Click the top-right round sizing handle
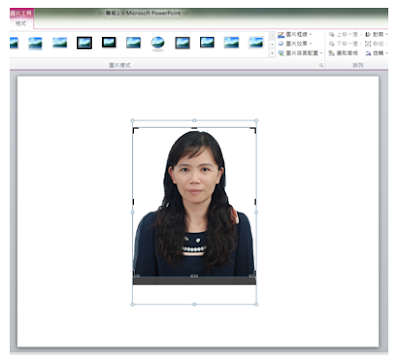This screenshot has width=400, height=361. click(256, 120)
